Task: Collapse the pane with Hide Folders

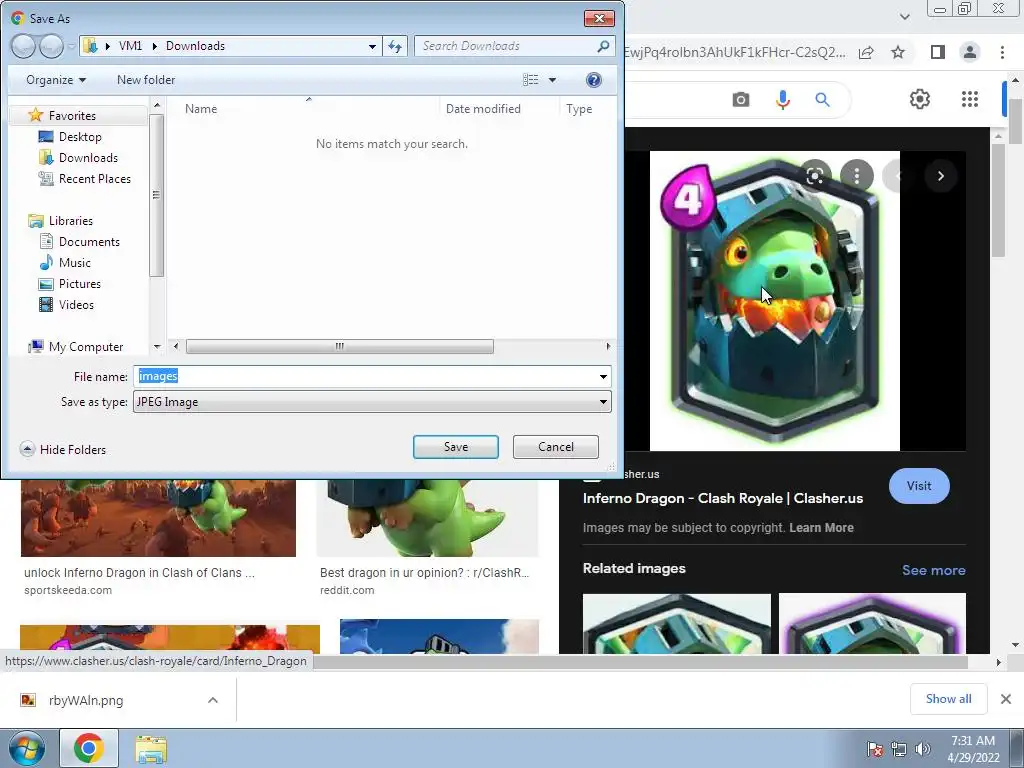Action: (63, 449)
